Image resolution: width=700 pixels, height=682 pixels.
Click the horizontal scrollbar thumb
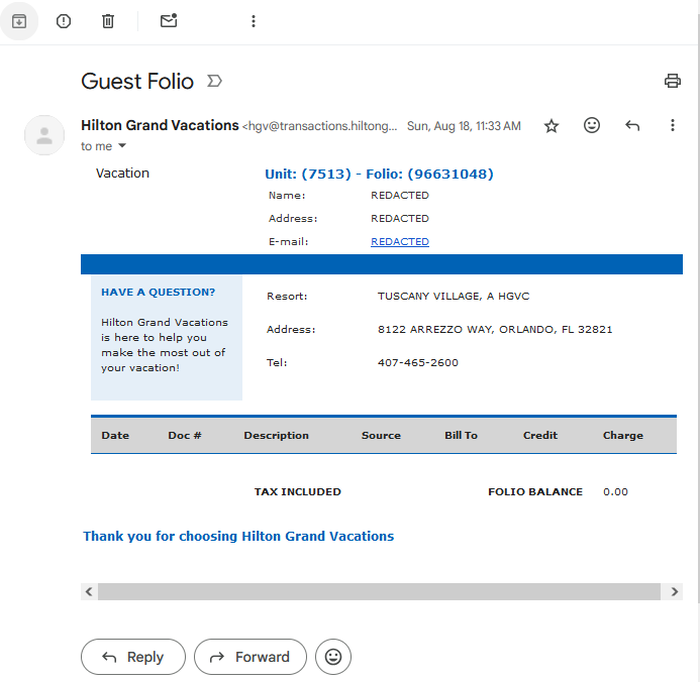379,592
